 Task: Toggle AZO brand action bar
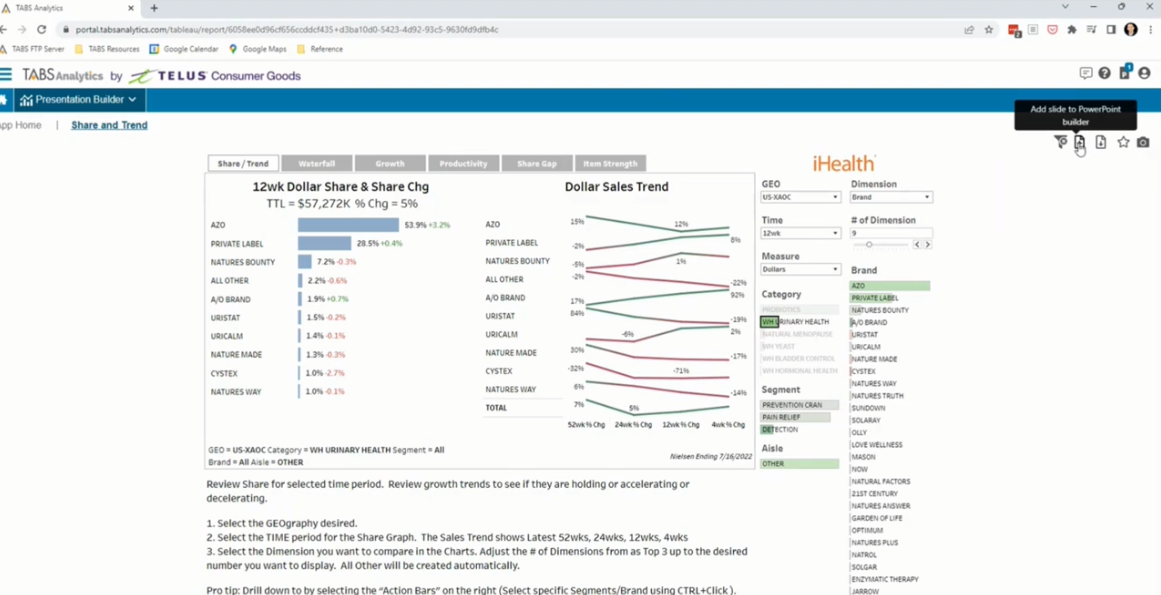(x=890, y=286)
